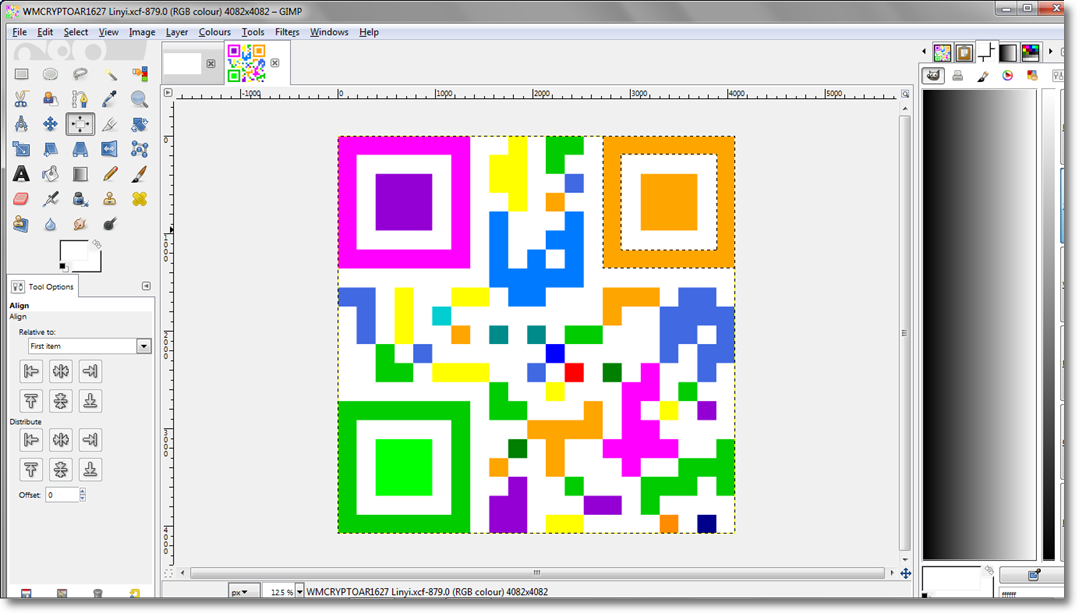This screenshot has width=1080, height=615.
Task: Activate the Airbrush tool
Action: [50, 199]
